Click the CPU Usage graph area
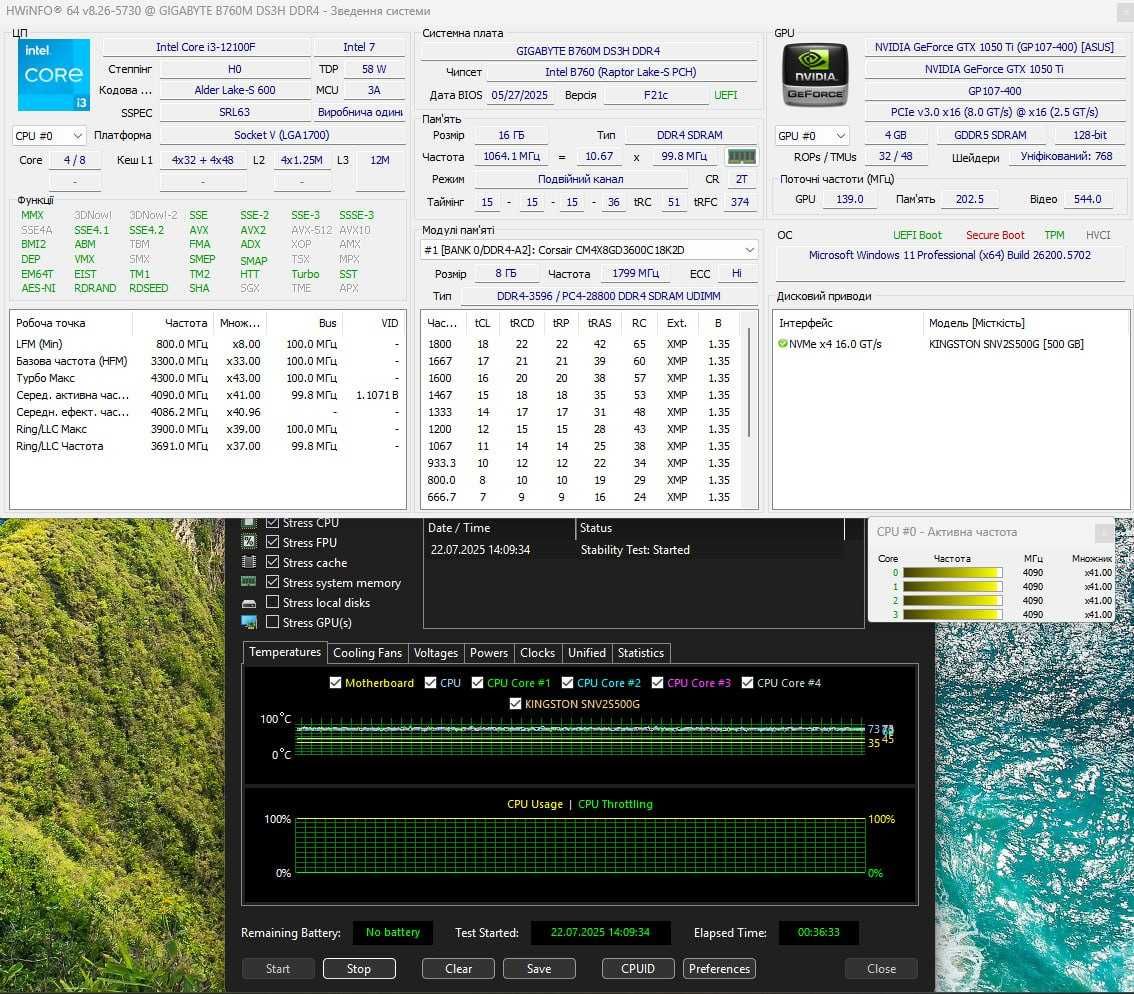This screenshot has height=994, width=1134. [x=580, y=846]
